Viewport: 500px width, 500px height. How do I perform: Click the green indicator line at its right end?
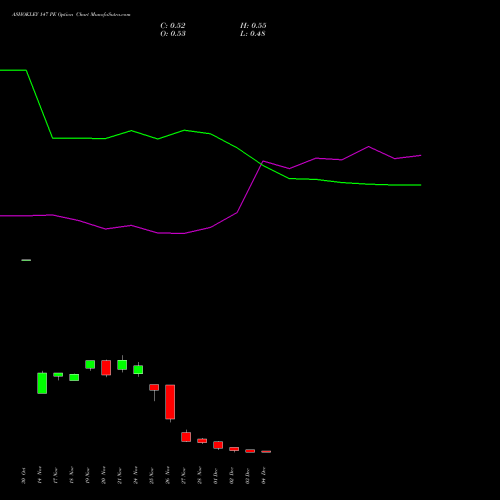tap(420, 185)
